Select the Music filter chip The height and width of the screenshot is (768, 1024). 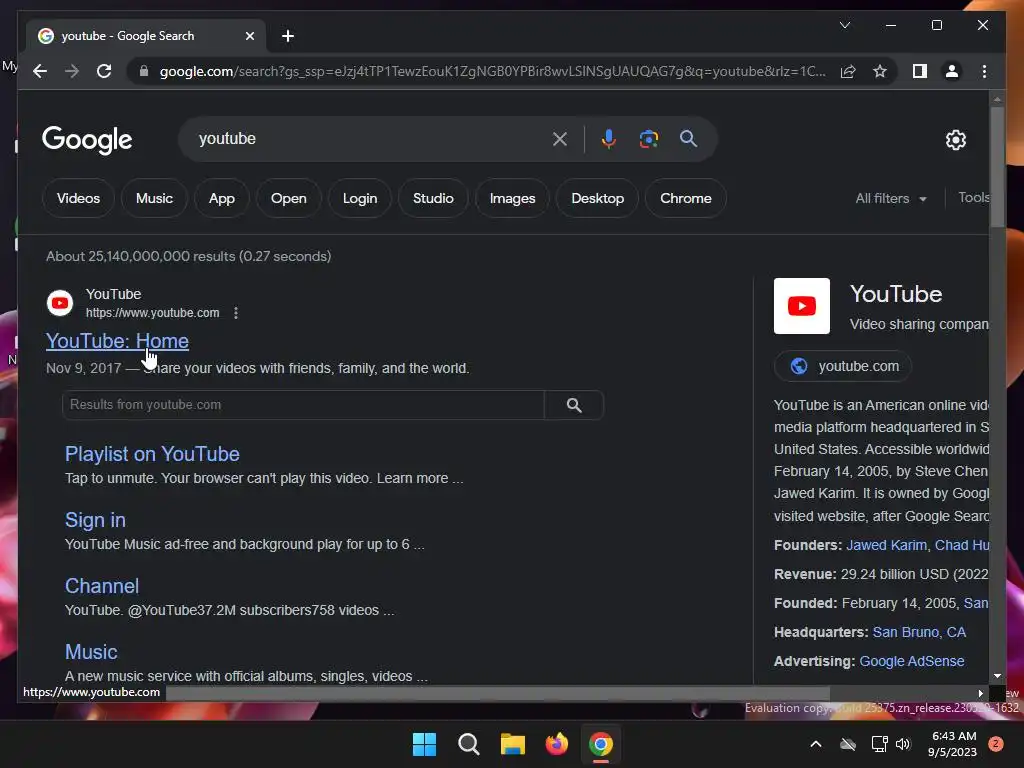pos(154,199)
